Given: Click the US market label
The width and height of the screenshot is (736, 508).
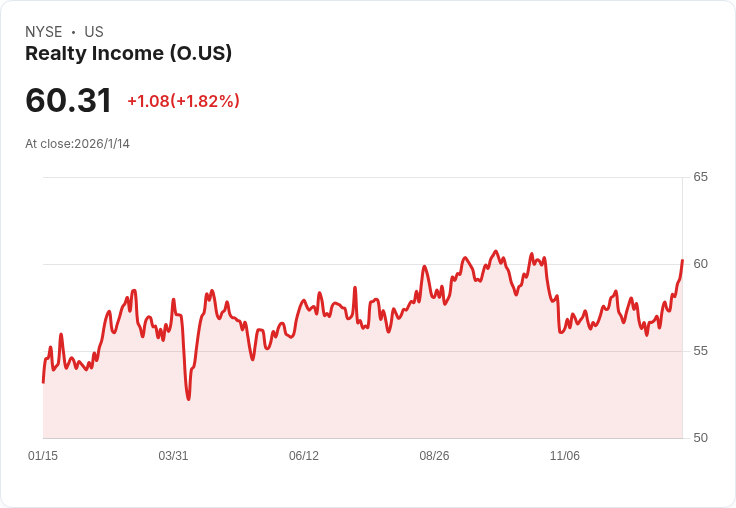Looking at the screenshot, I should click(94, 32).
